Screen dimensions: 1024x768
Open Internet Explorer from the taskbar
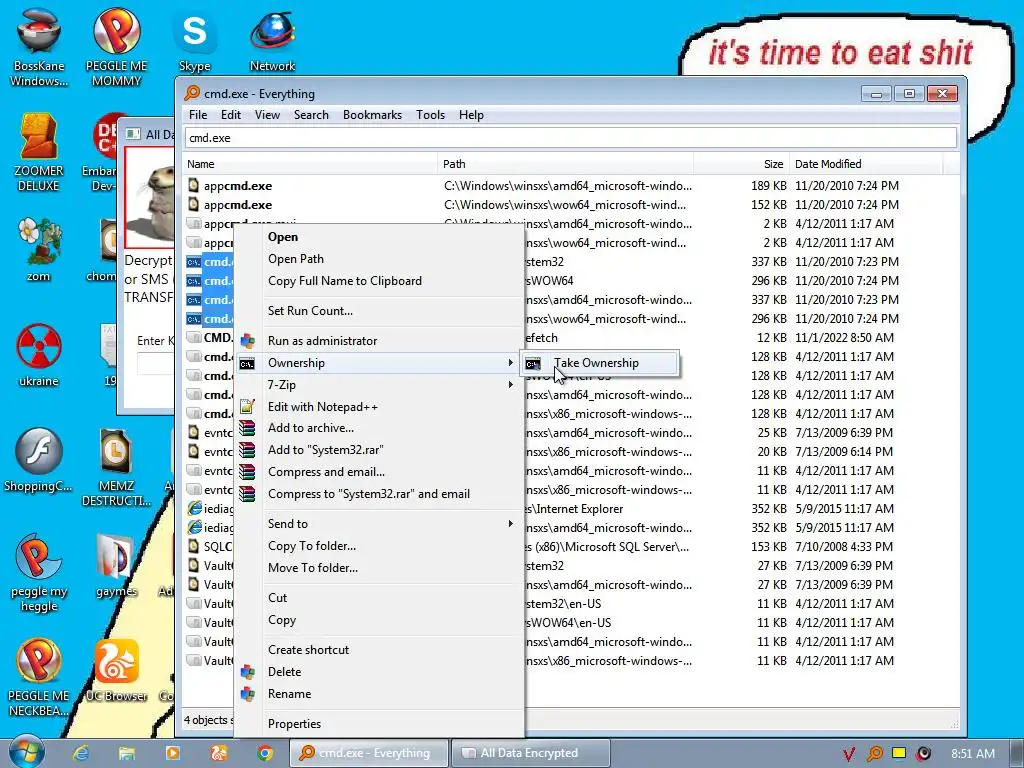point(81,753)
